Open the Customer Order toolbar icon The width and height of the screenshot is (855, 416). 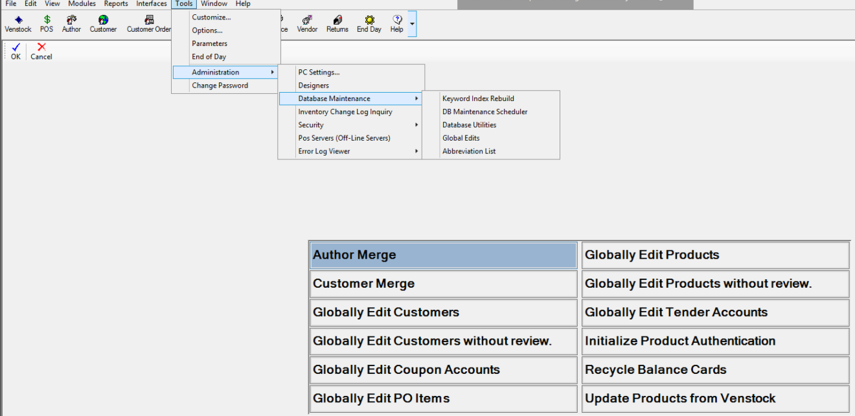point(148,24)
